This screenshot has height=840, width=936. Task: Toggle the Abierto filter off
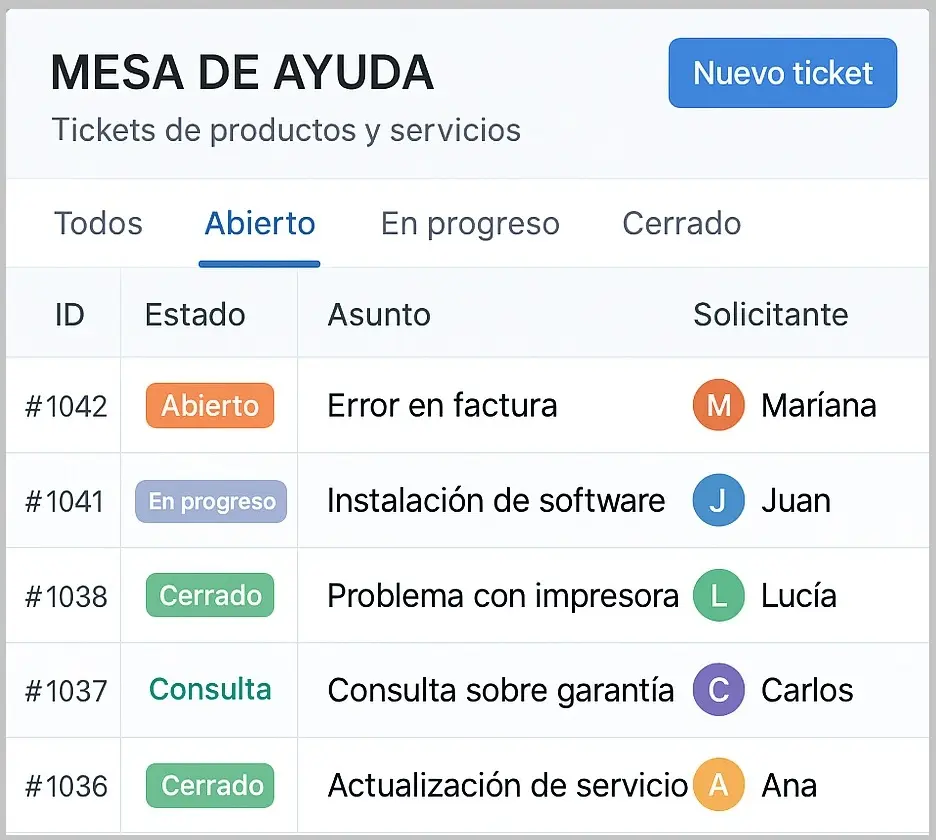[260, 223]
